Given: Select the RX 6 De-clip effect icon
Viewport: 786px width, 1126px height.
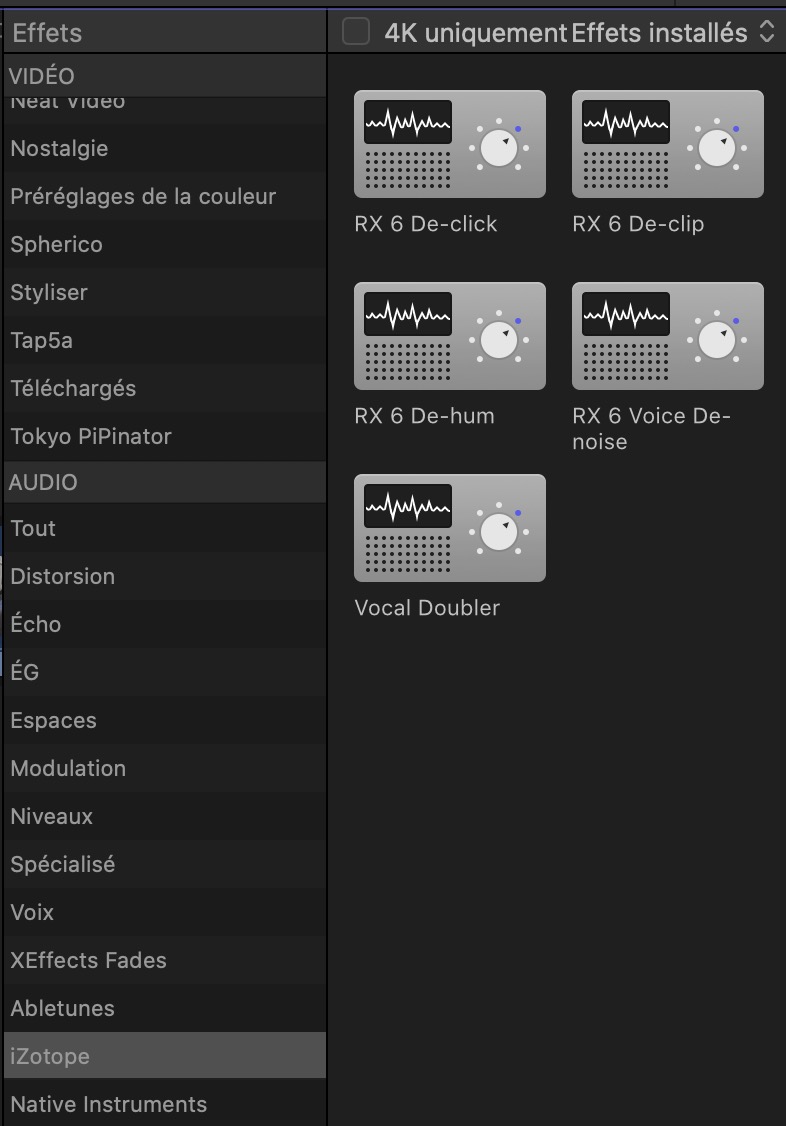Looking at the screenshot, I should click(x=668, y=144).
